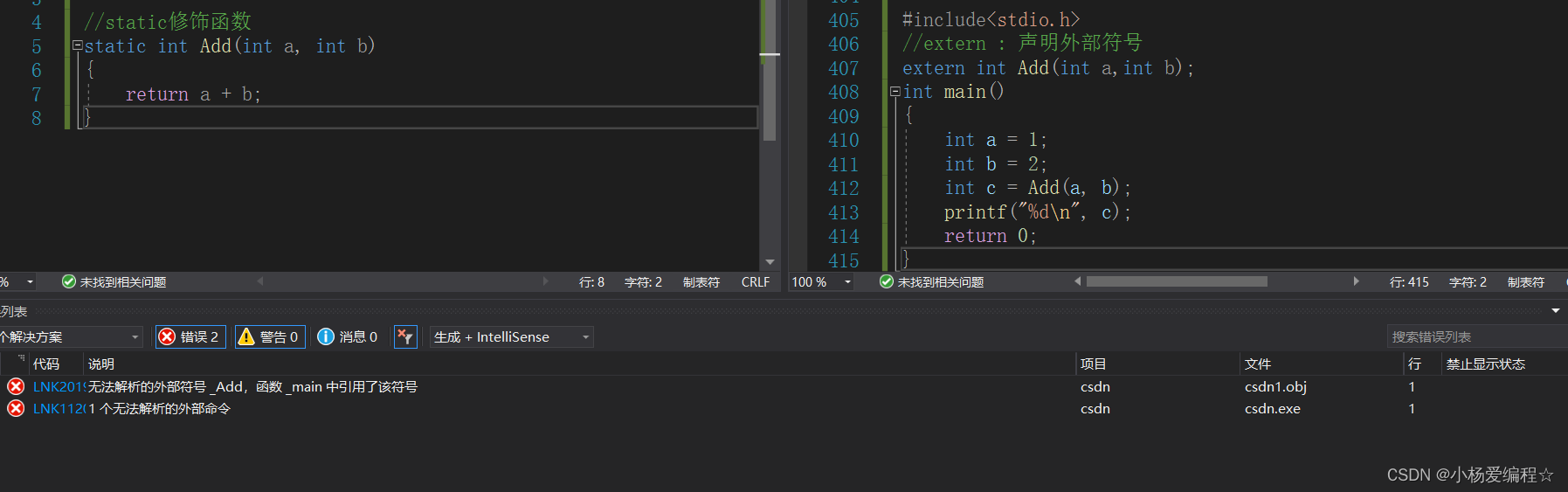This screenshot has height=492, width=1568.
Task: Toggle the errors filter showing 2 errors
Action: click(190, 336)
